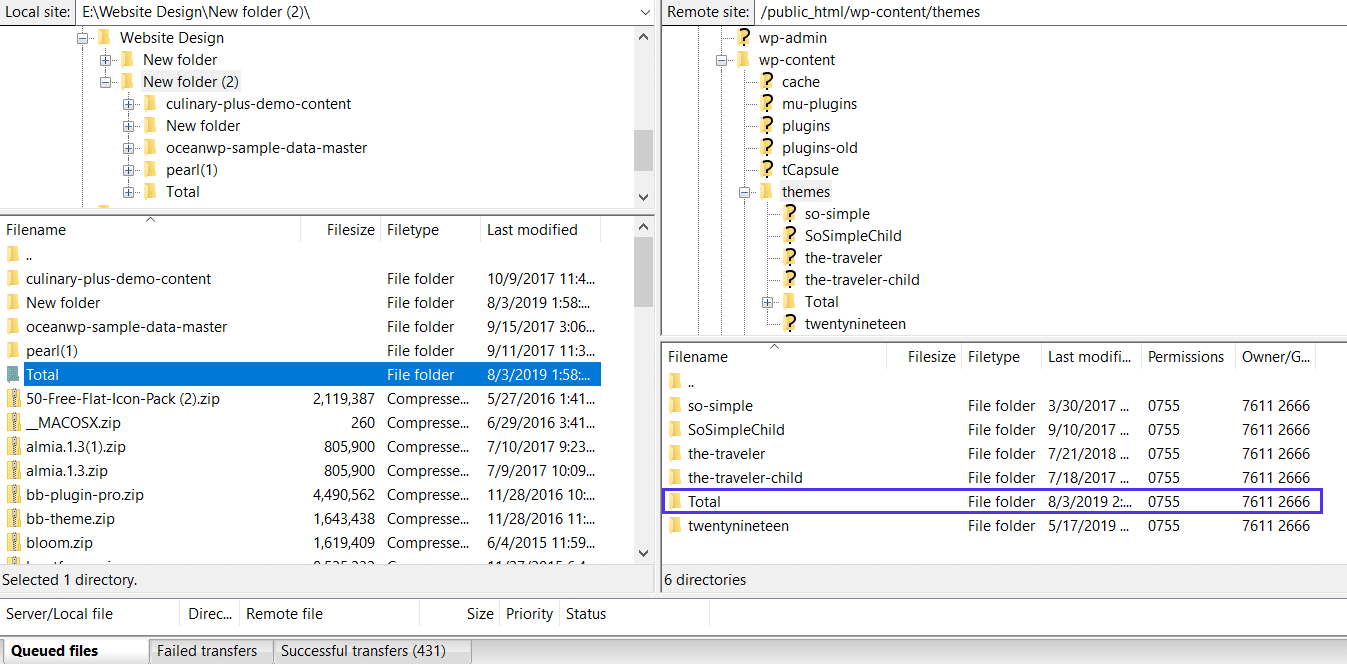Click the zip icon next to __MACOSX.zip
This screenshot has width=1347, height=664.
tap(14, 422)
